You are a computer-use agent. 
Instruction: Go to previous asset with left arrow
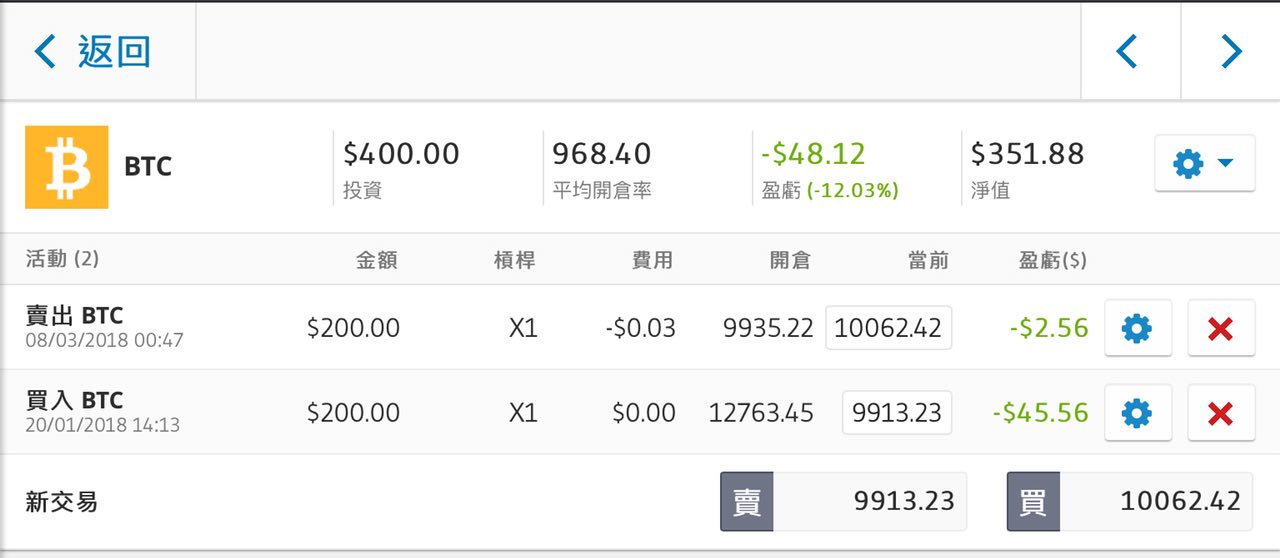click(1129, 51)
